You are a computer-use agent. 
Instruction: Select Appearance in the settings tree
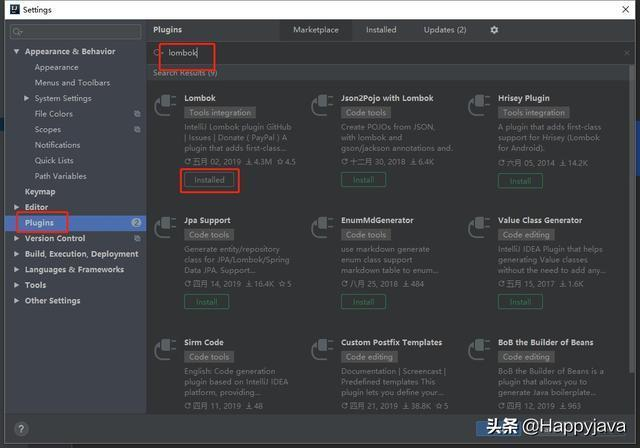pos(56,67)
